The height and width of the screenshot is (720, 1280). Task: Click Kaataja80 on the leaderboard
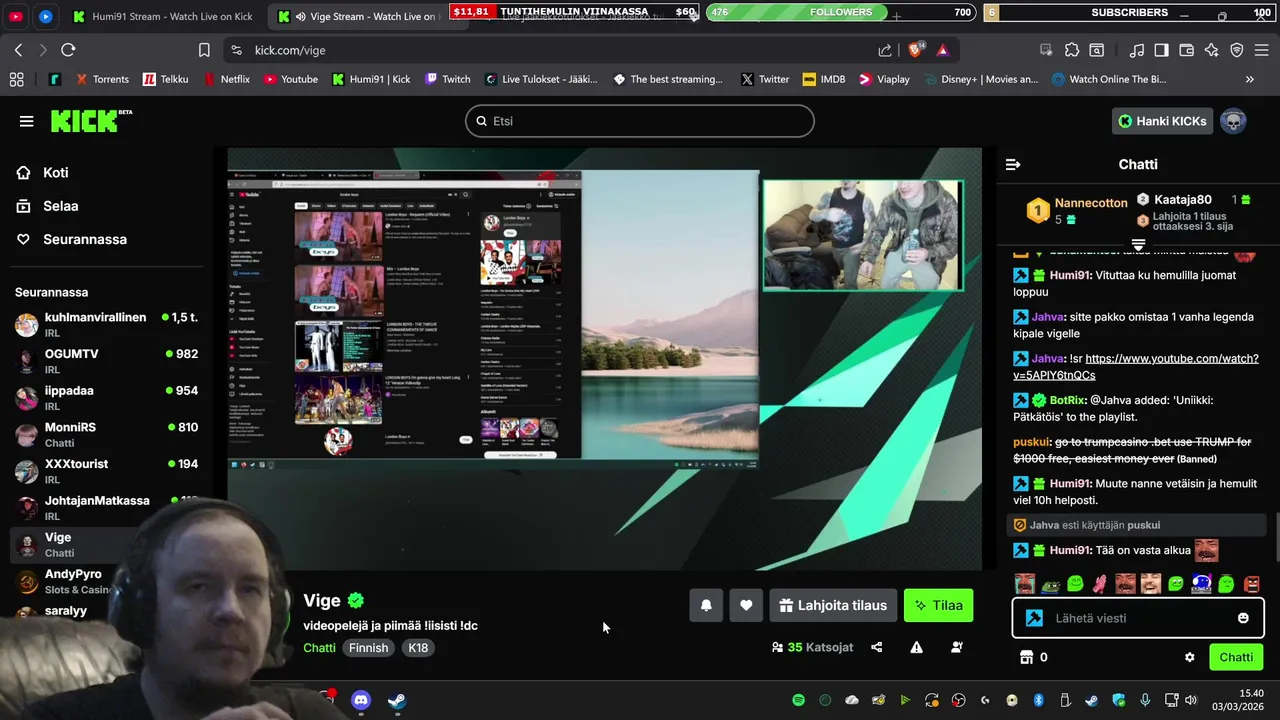[x=1182, y=200]
